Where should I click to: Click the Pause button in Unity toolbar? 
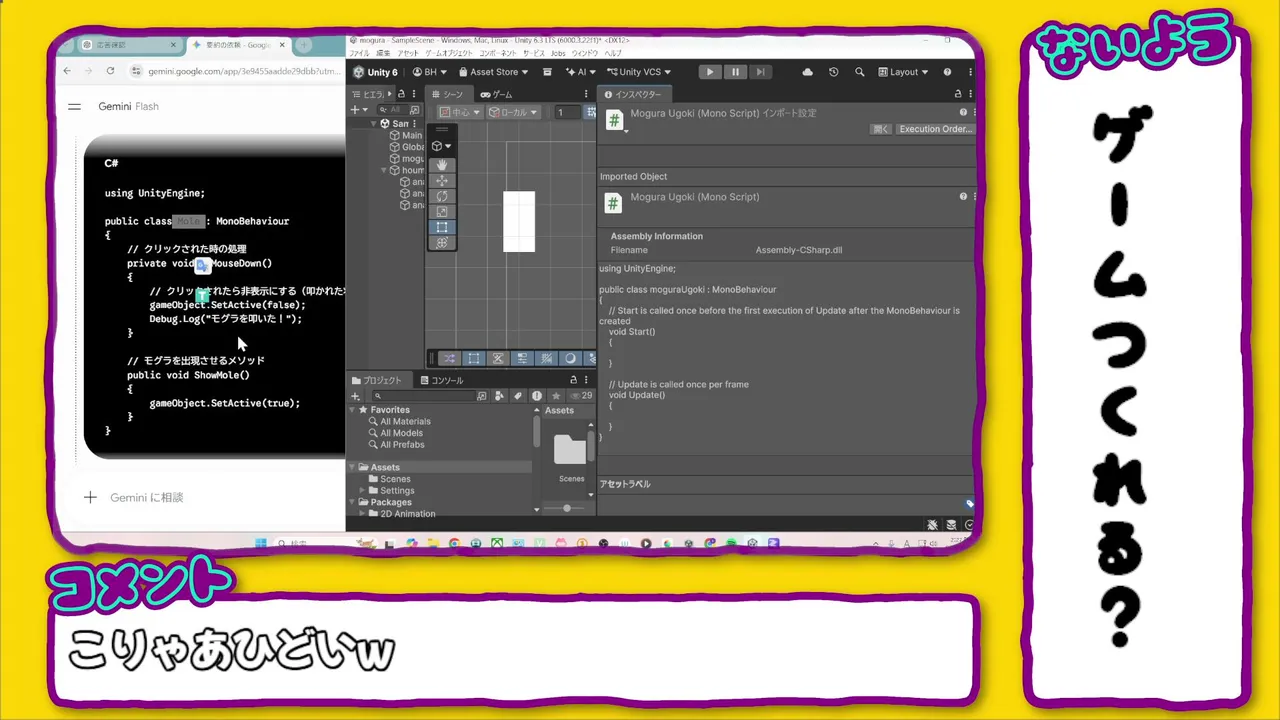pos(735,72)
